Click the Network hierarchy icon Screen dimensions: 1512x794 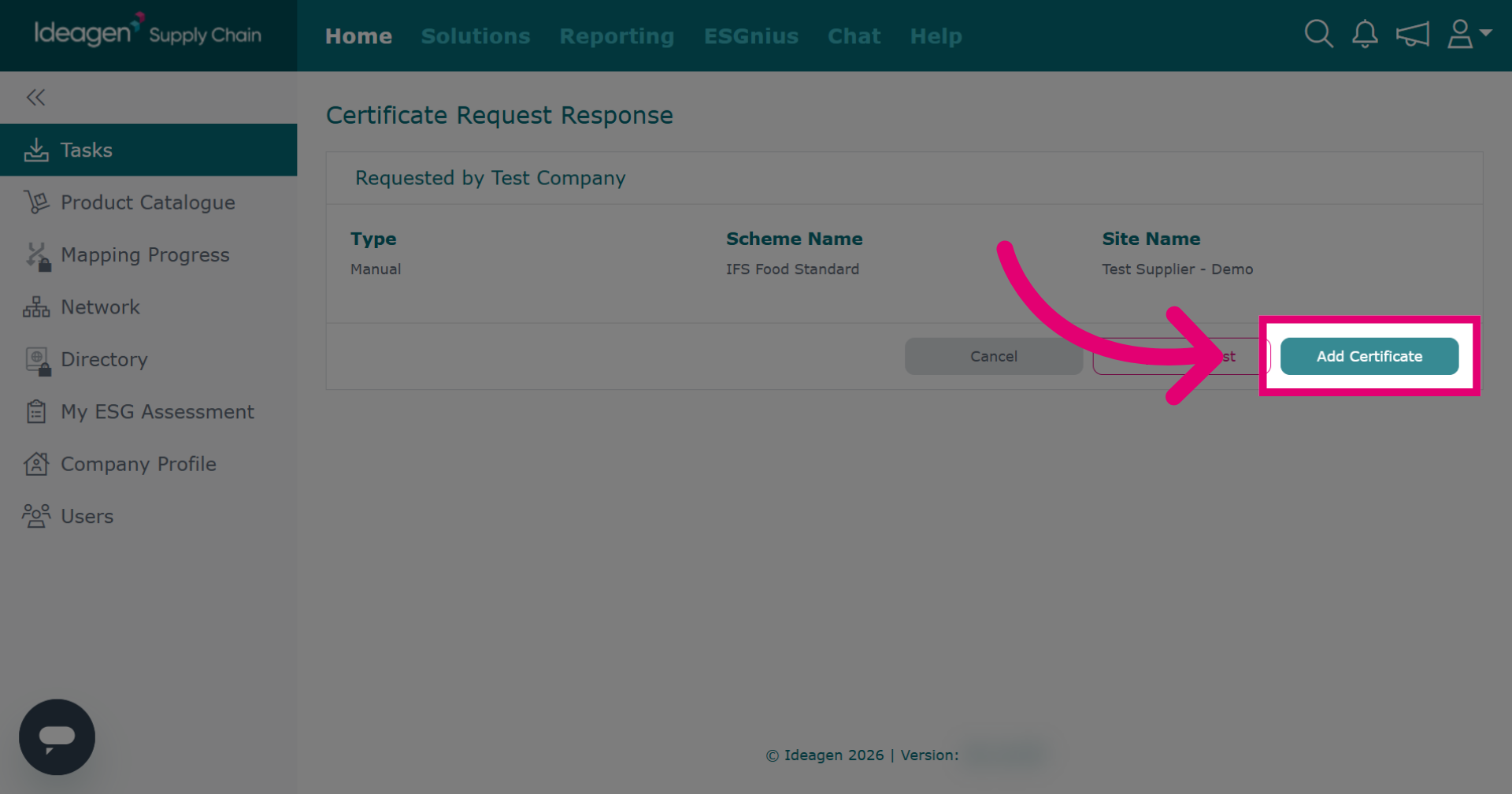[x=36, y=307]
